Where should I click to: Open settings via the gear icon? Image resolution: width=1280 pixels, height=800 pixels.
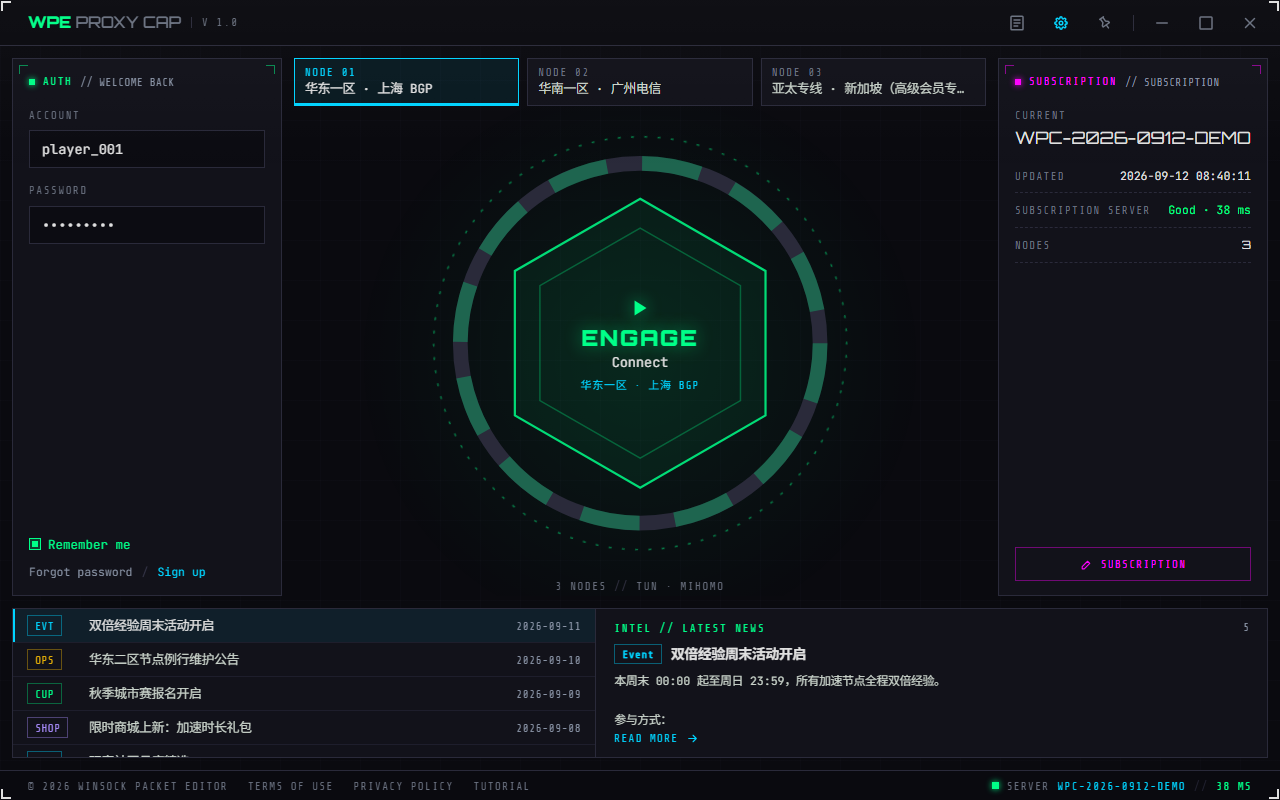[x=1061, y=23]
